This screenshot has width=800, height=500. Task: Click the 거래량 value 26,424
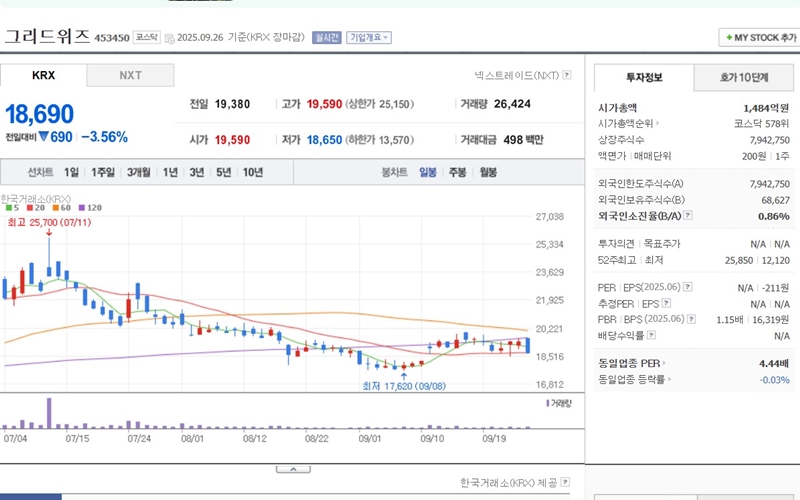click(x=512, y=104)
